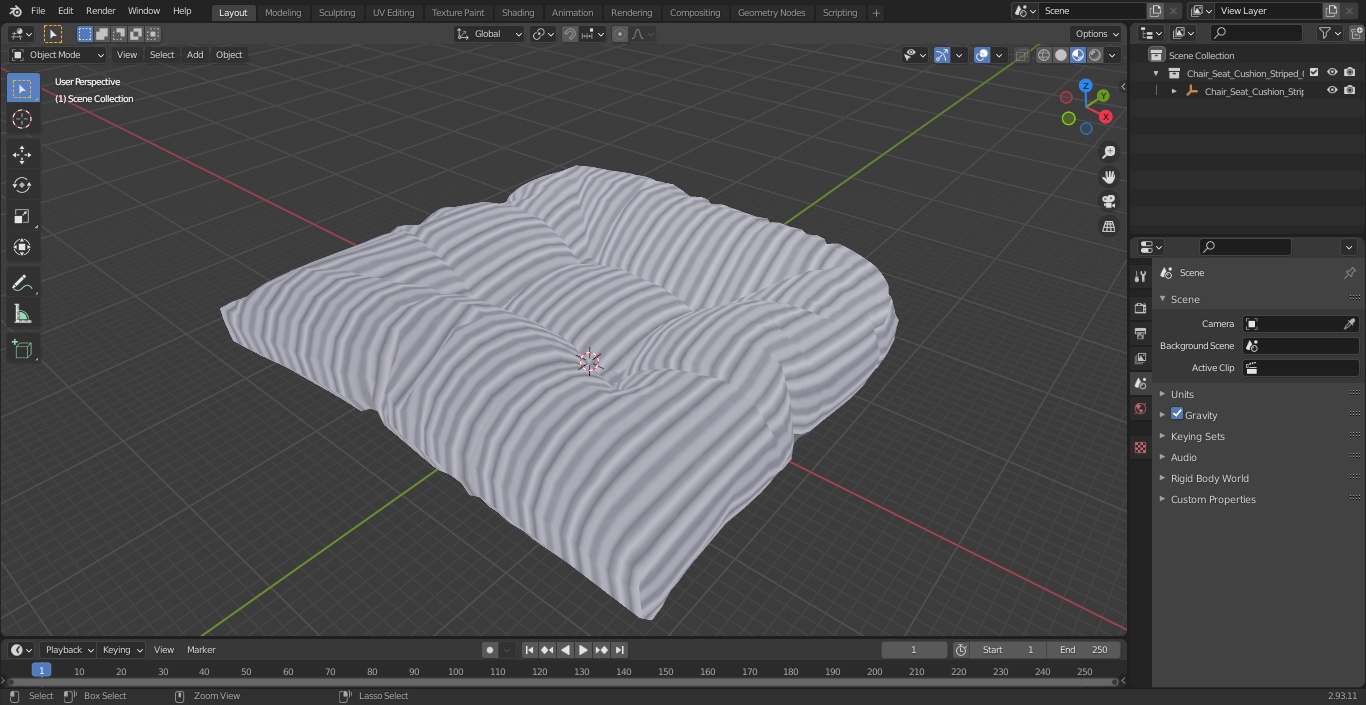Add a new workspace tab
The height and width of the screenshot is (705, 1366).
pyautogui.click(x=876, y=13)
